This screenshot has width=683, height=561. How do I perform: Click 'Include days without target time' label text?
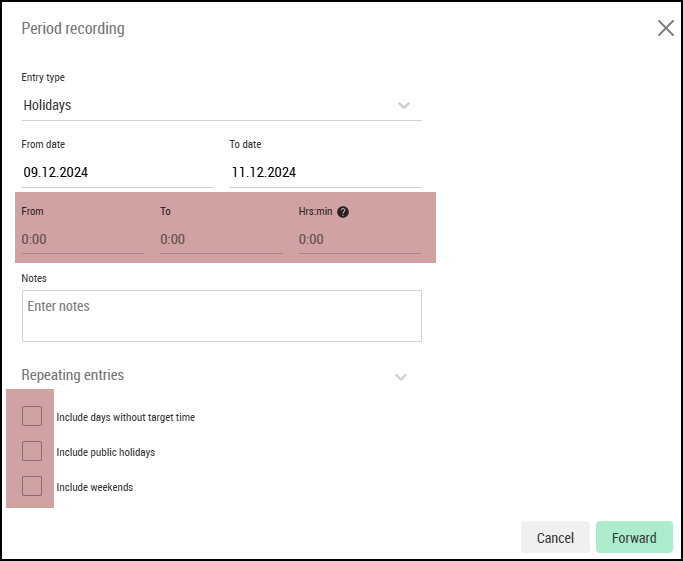(x=126, y=417)
